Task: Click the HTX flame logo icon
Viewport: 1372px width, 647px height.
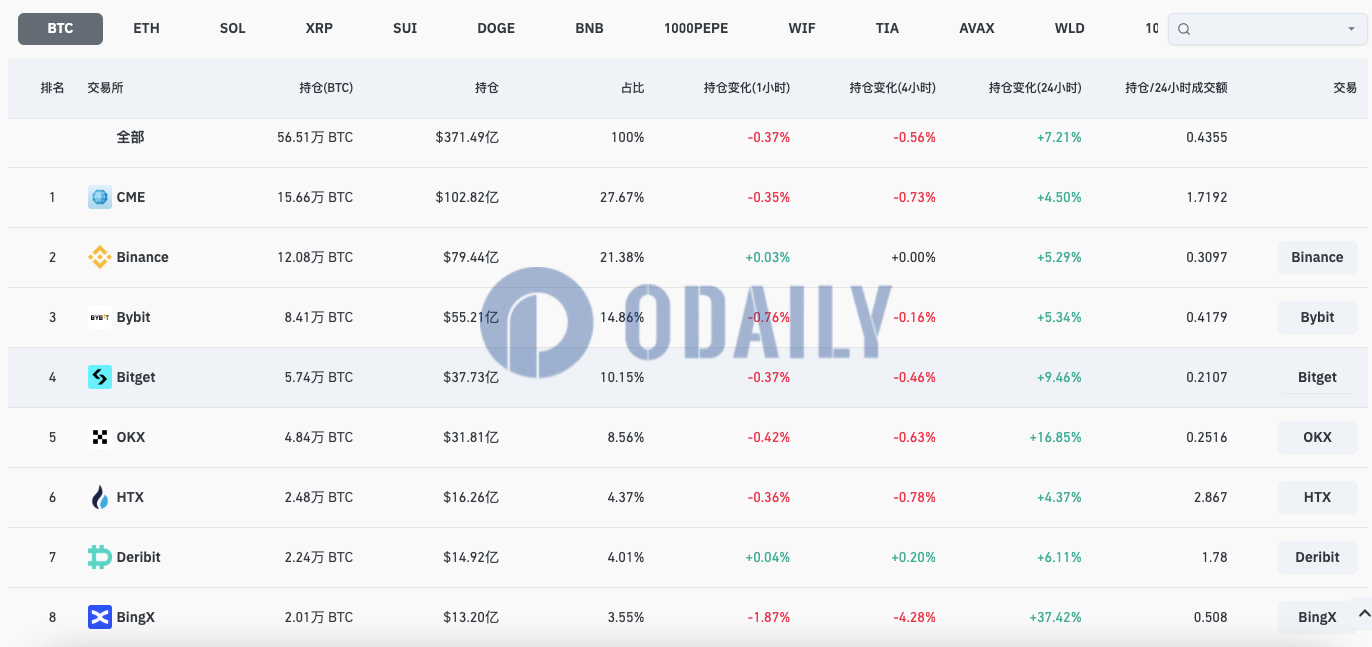Action: click(99, 497)
